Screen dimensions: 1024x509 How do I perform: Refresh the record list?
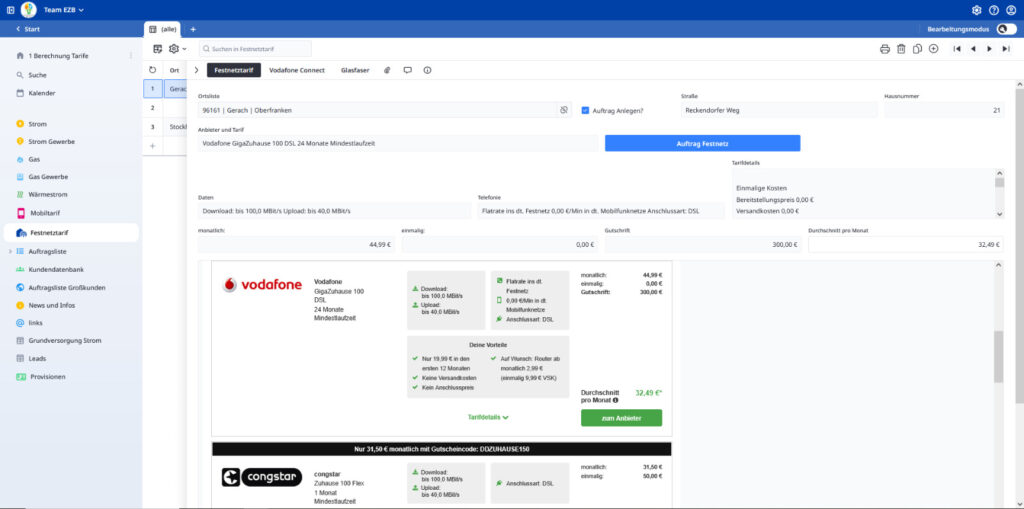coord(152,70)
